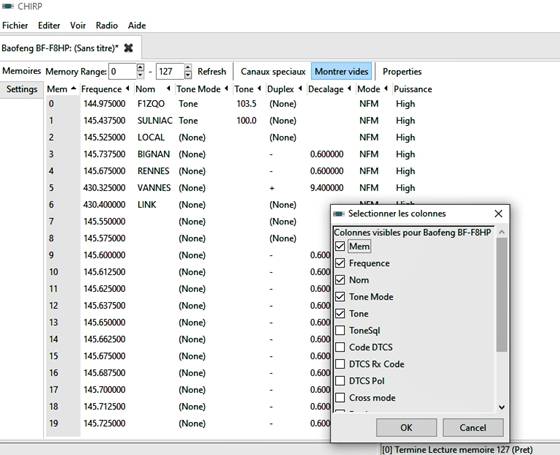Enable the Code DTCS column checkbox
The image size is (560, 455).
click(x=340, y=347)
